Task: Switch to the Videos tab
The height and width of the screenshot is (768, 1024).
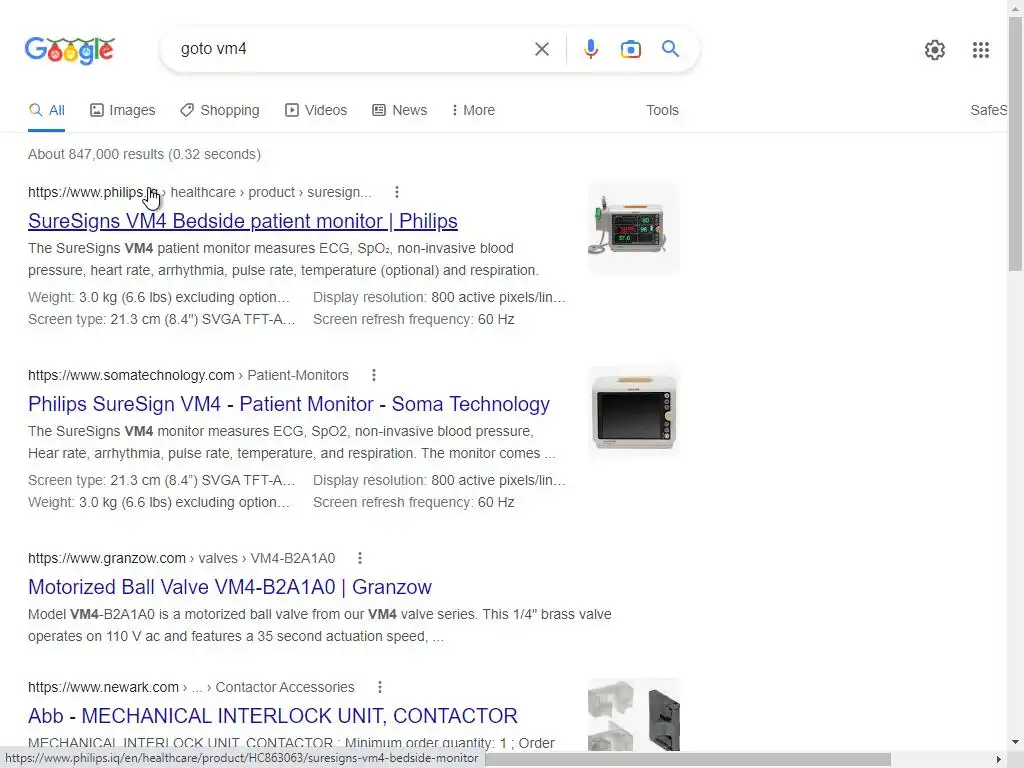Action: click(x=316, y=110)
